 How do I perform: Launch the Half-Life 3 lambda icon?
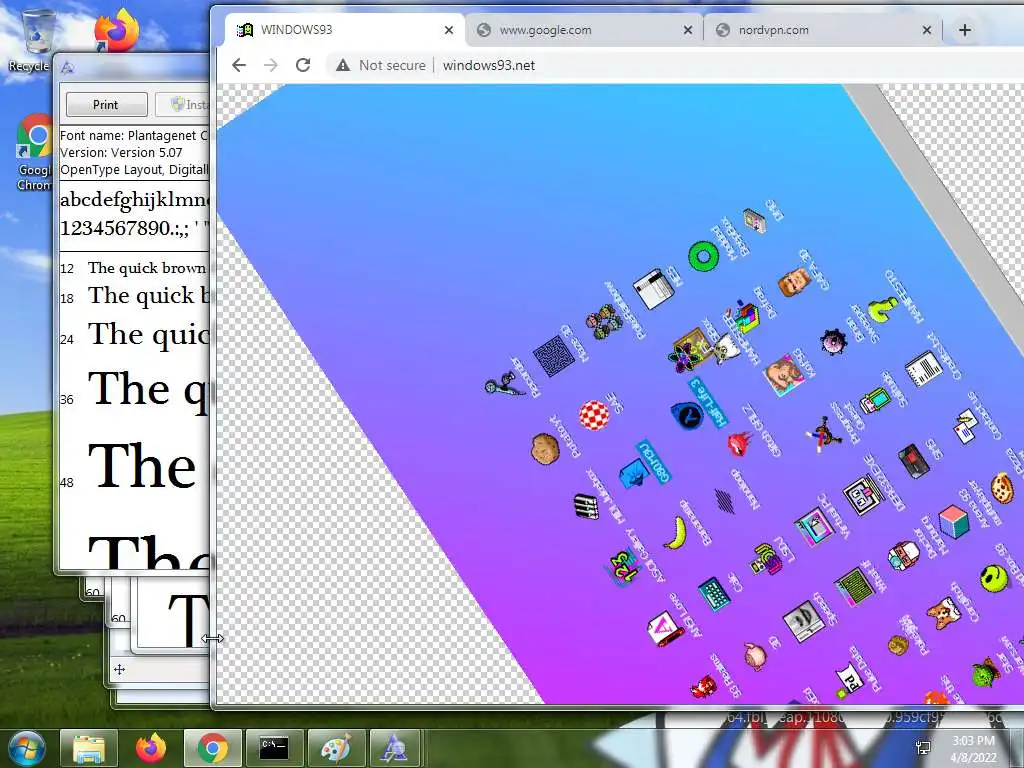686,415
